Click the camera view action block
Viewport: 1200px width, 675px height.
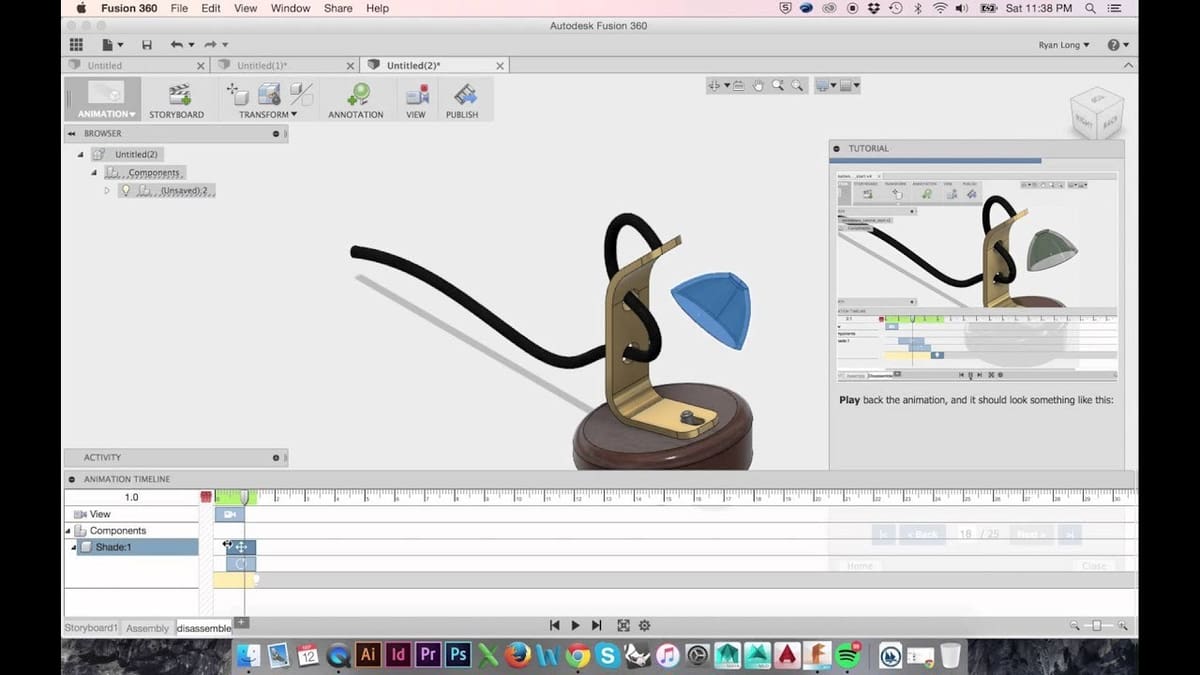pos(230,514)
